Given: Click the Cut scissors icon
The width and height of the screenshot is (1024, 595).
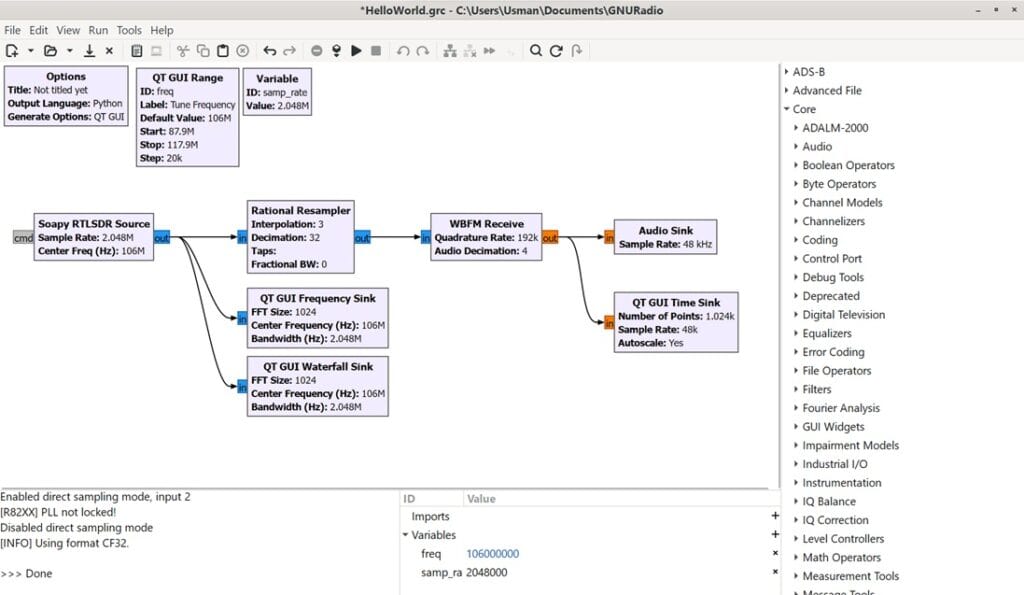Looking at the screenshot, I should tap(183, 50).
